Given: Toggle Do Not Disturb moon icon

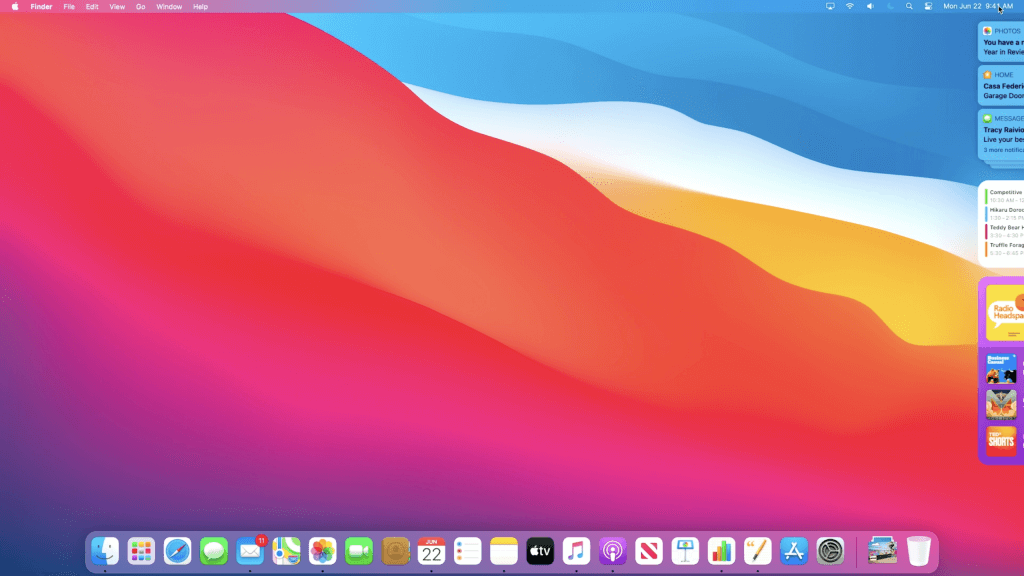Looking at the screenshot, I should (x=889, y=7).
